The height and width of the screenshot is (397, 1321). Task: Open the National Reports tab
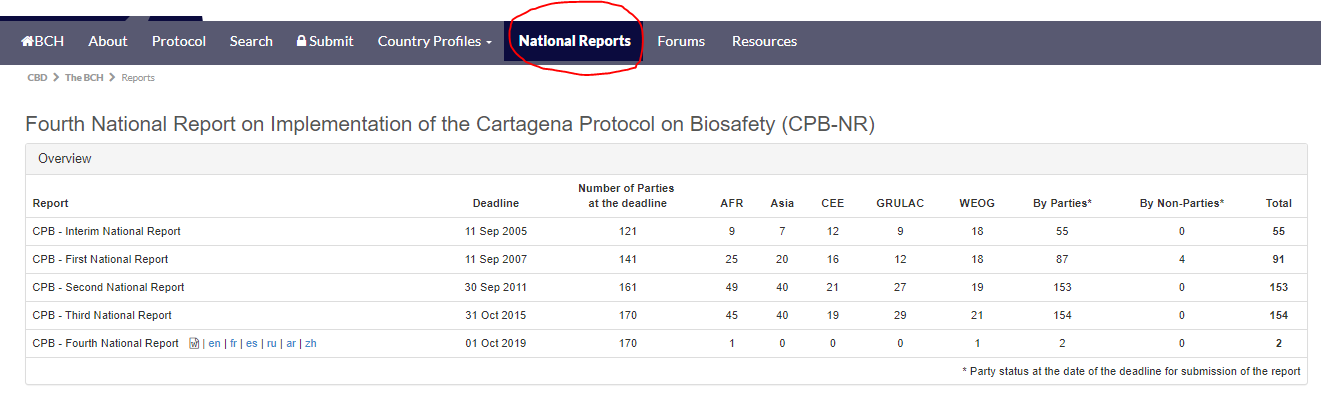(575, 41)
